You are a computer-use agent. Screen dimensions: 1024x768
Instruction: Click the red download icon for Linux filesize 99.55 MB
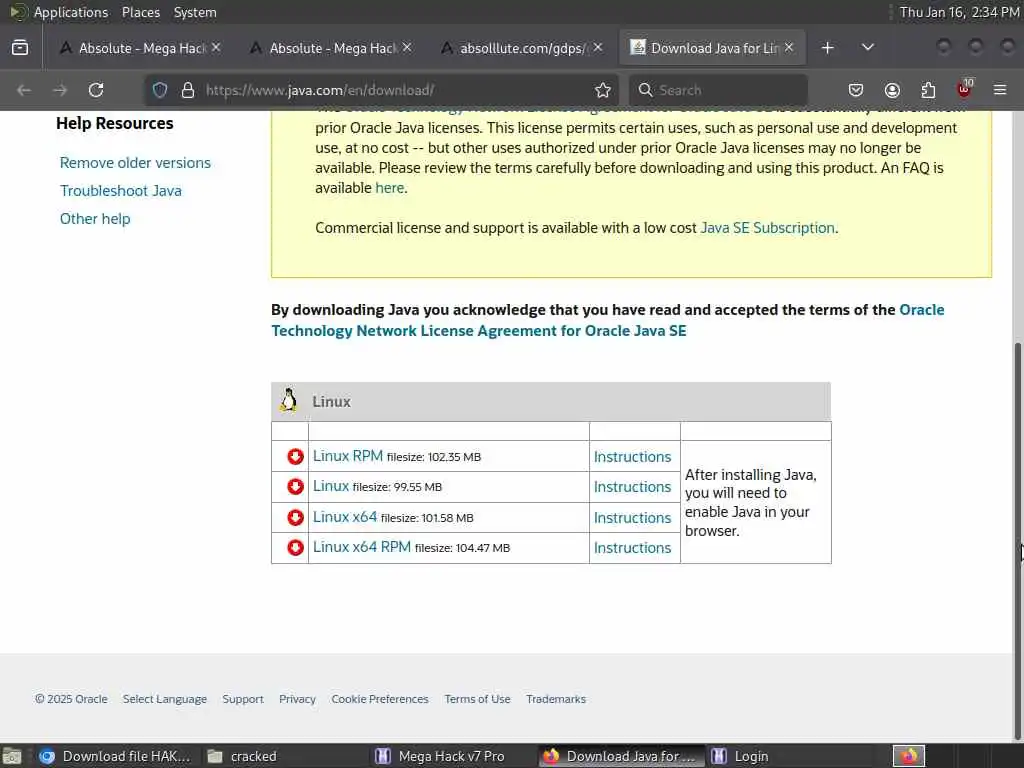[x=295, y=487]
